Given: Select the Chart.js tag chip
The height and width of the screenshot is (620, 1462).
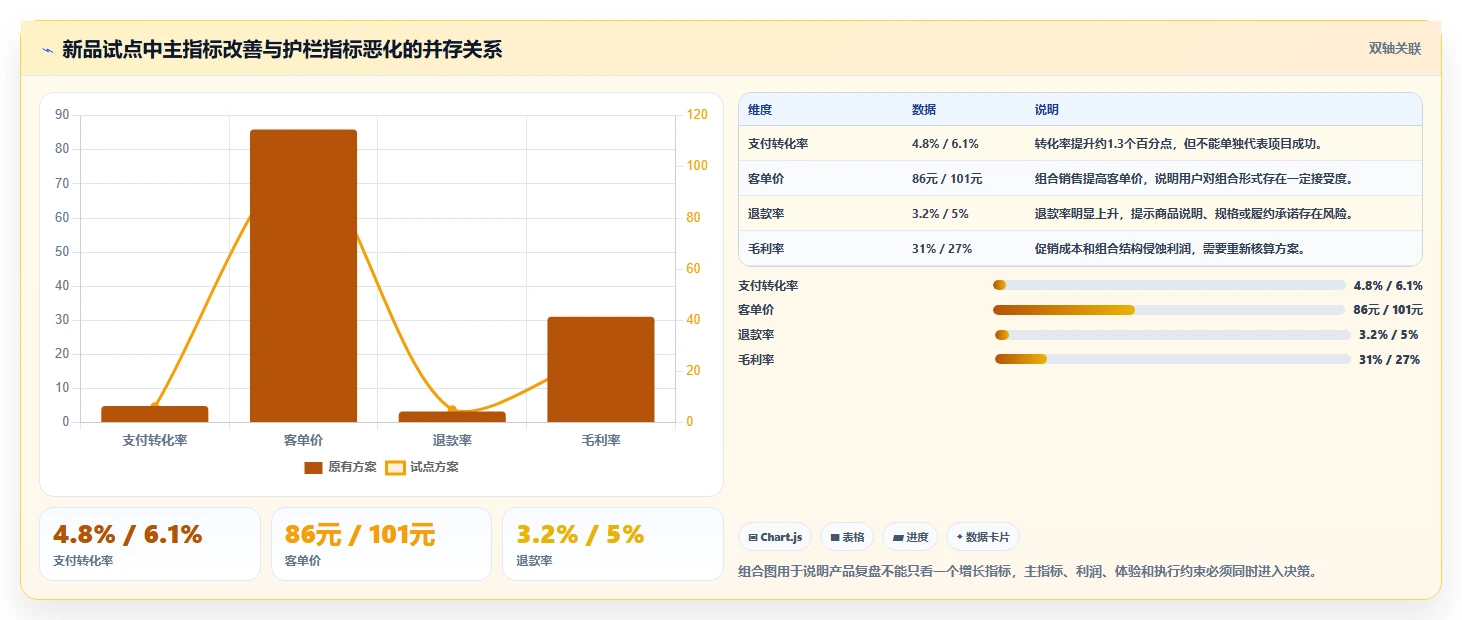Looking at the screenshot, I should pos(775,537).
